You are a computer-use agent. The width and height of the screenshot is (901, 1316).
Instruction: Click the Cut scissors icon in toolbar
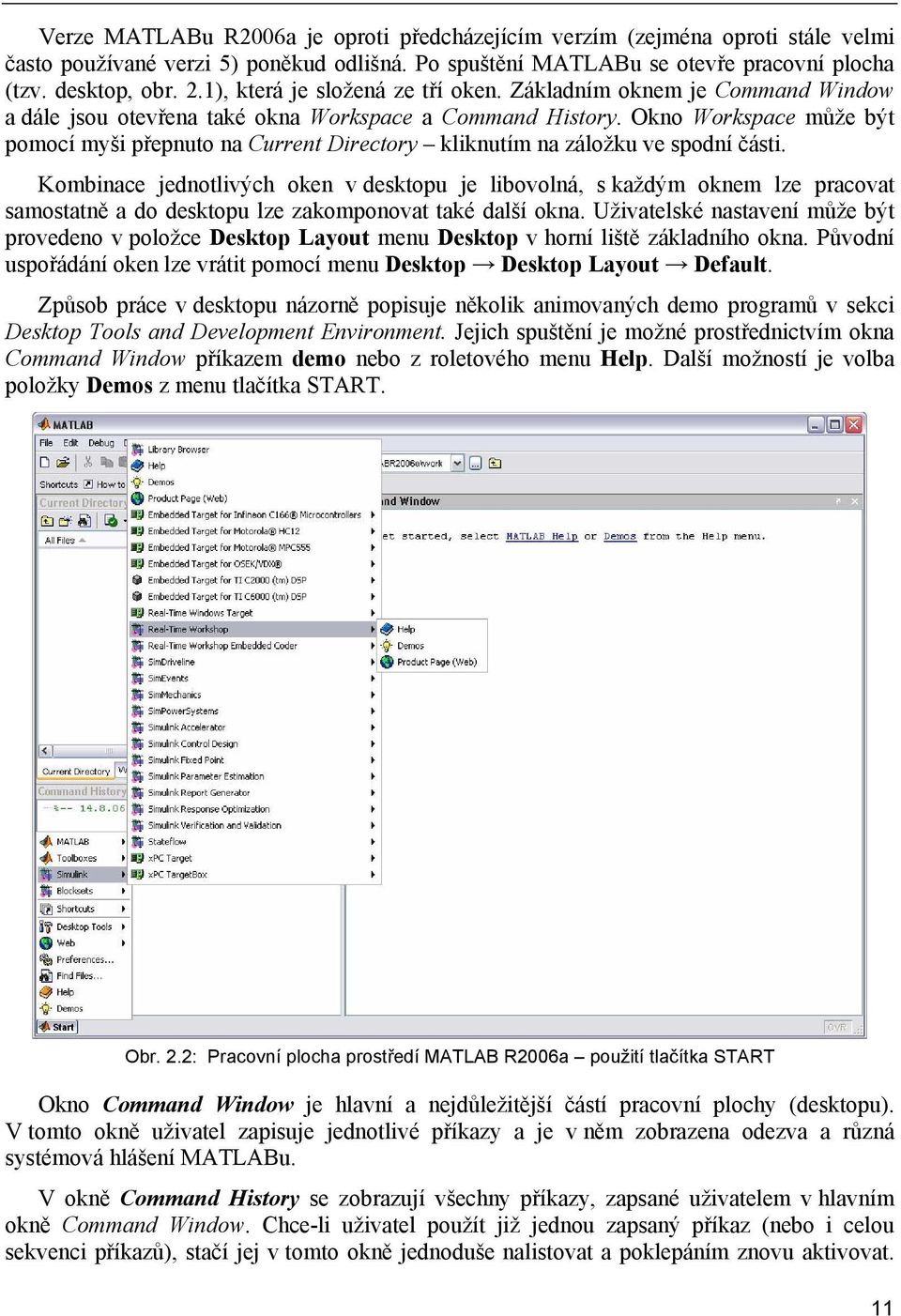[x=88, y=463]
